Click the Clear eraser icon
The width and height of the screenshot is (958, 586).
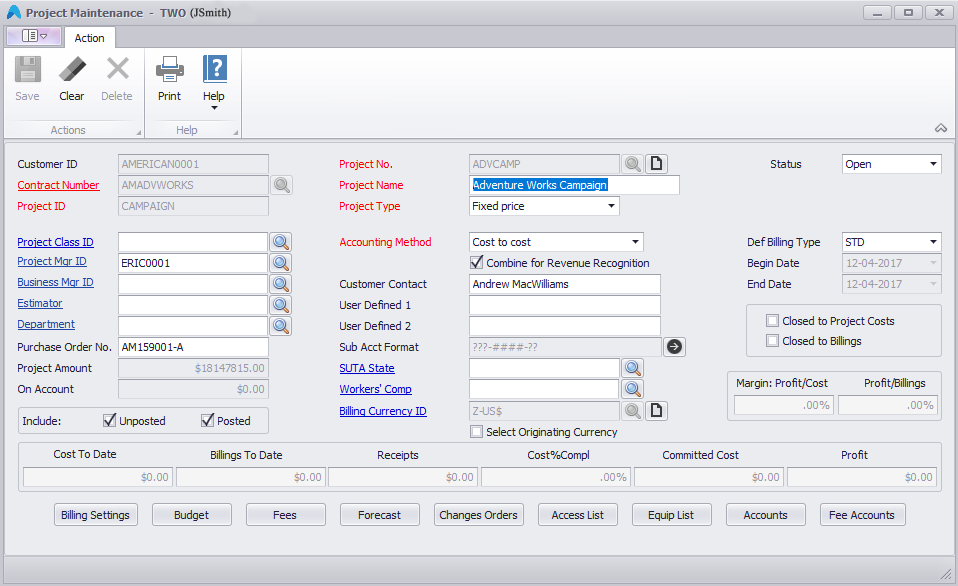point(72,69)
